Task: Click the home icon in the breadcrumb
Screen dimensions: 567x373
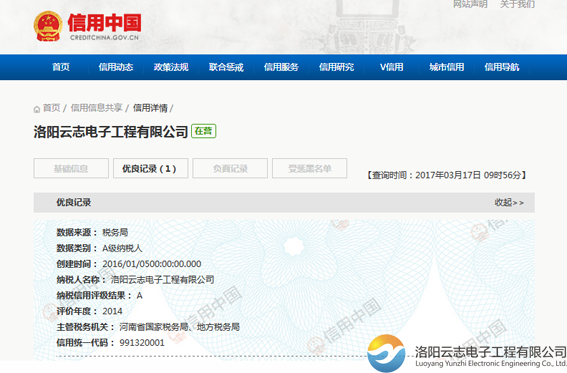Action: [x=37, y=109]
